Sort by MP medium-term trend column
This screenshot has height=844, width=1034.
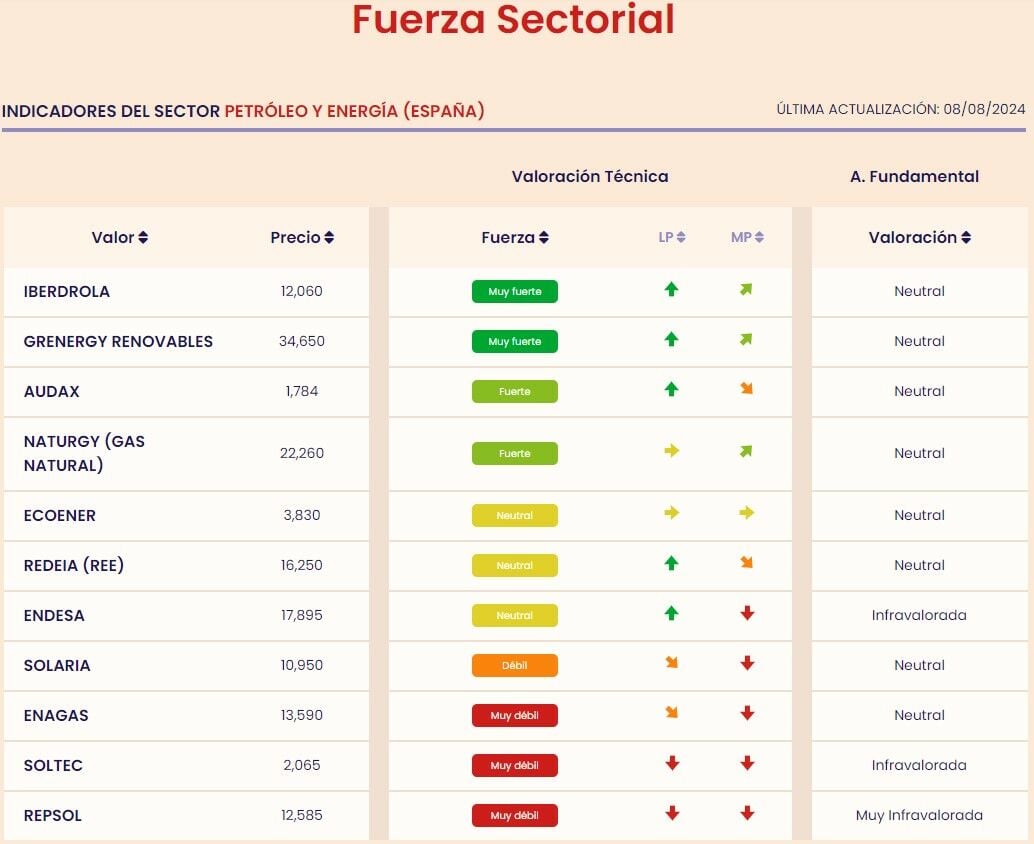click(x=747, y=238)
